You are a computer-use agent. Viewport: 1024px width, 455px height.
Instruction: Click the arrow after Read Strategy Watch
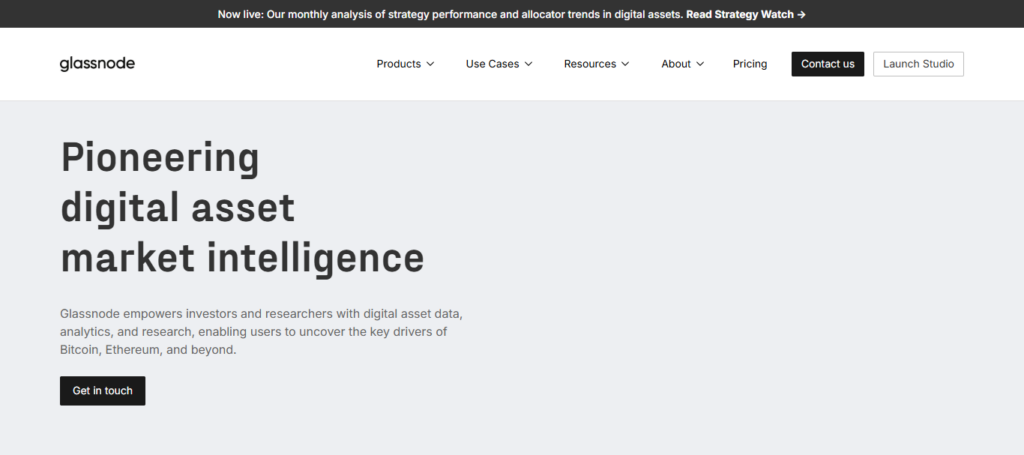[801, 15]
